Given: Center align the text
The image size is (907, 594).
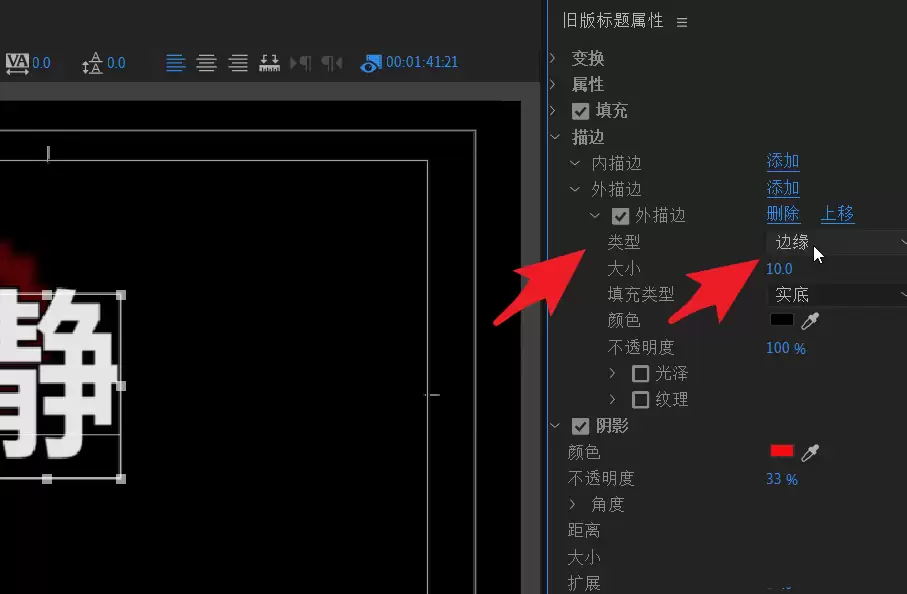Looking at the screenshot, I should (x=207, y=62).
